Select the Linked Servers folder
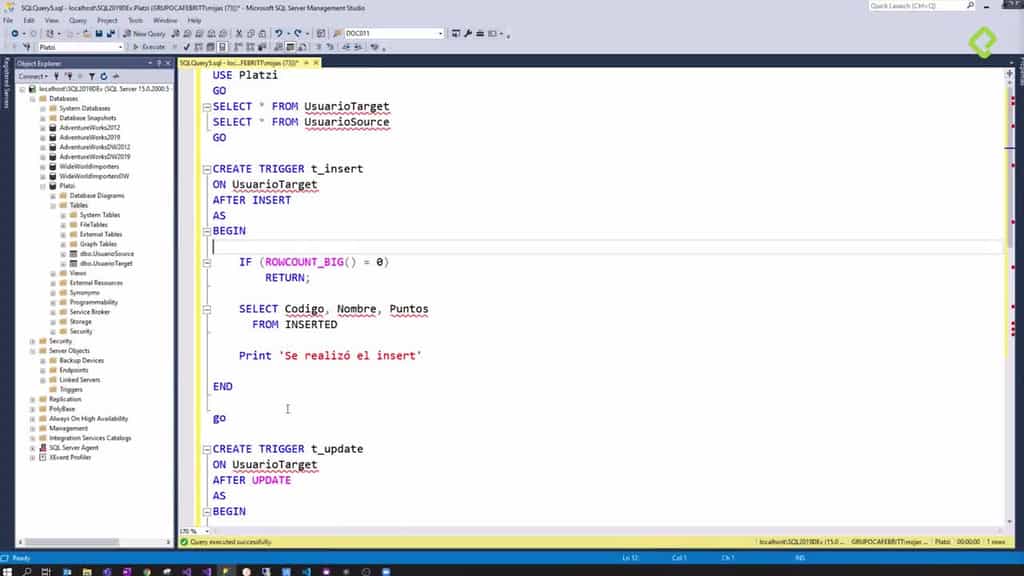 pyautogui.click(x=80, y=380)
